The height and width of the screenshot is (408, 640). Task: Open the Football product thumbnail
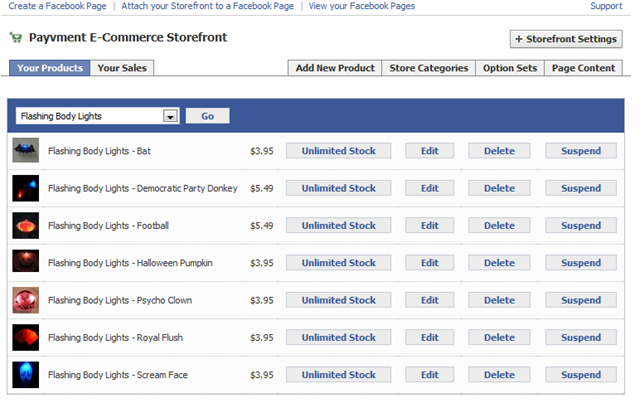click(26, 226)
